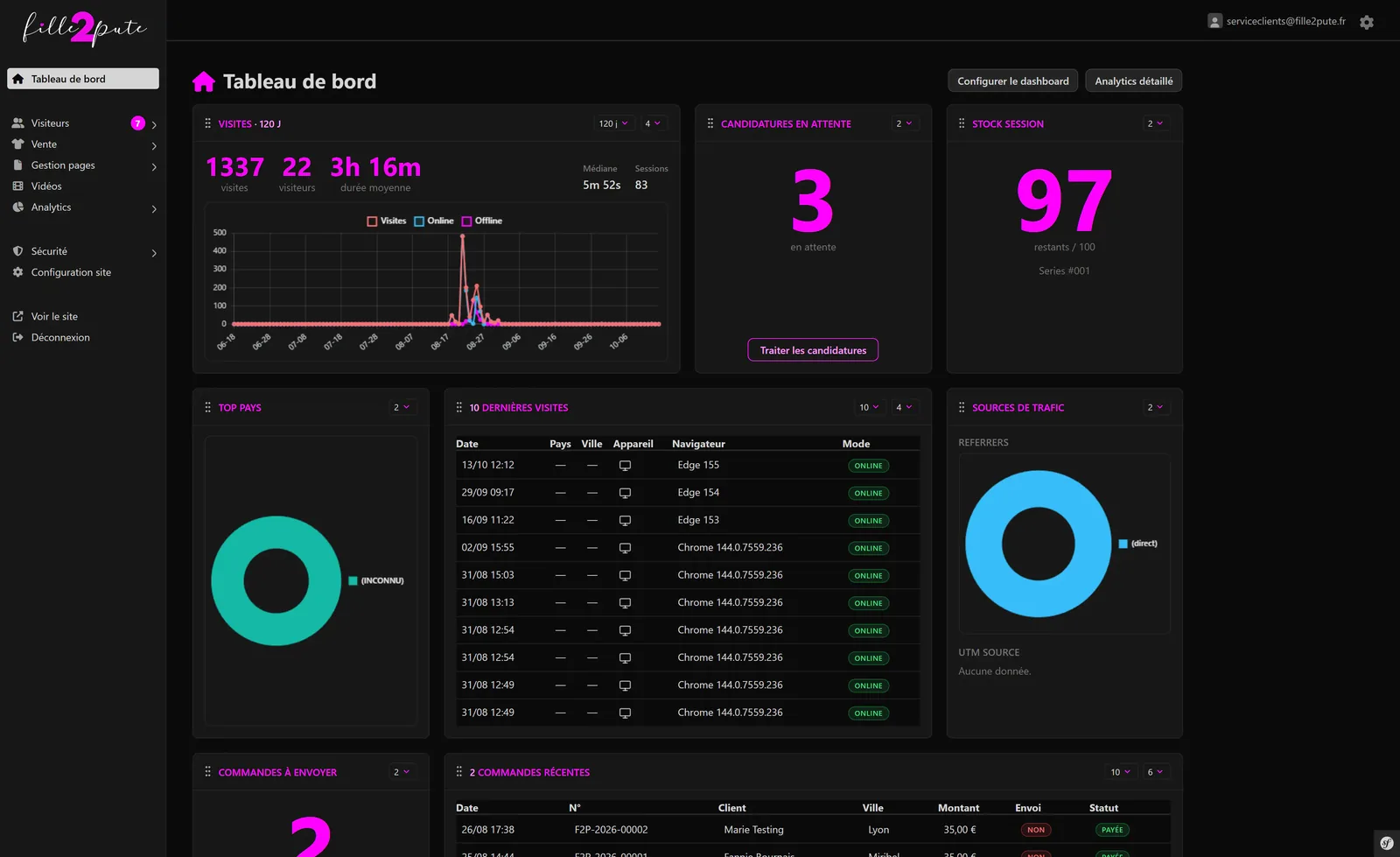1400x857 pixels.
Task: Toggle the Online series in chart legend
Action: coord(434,221)
